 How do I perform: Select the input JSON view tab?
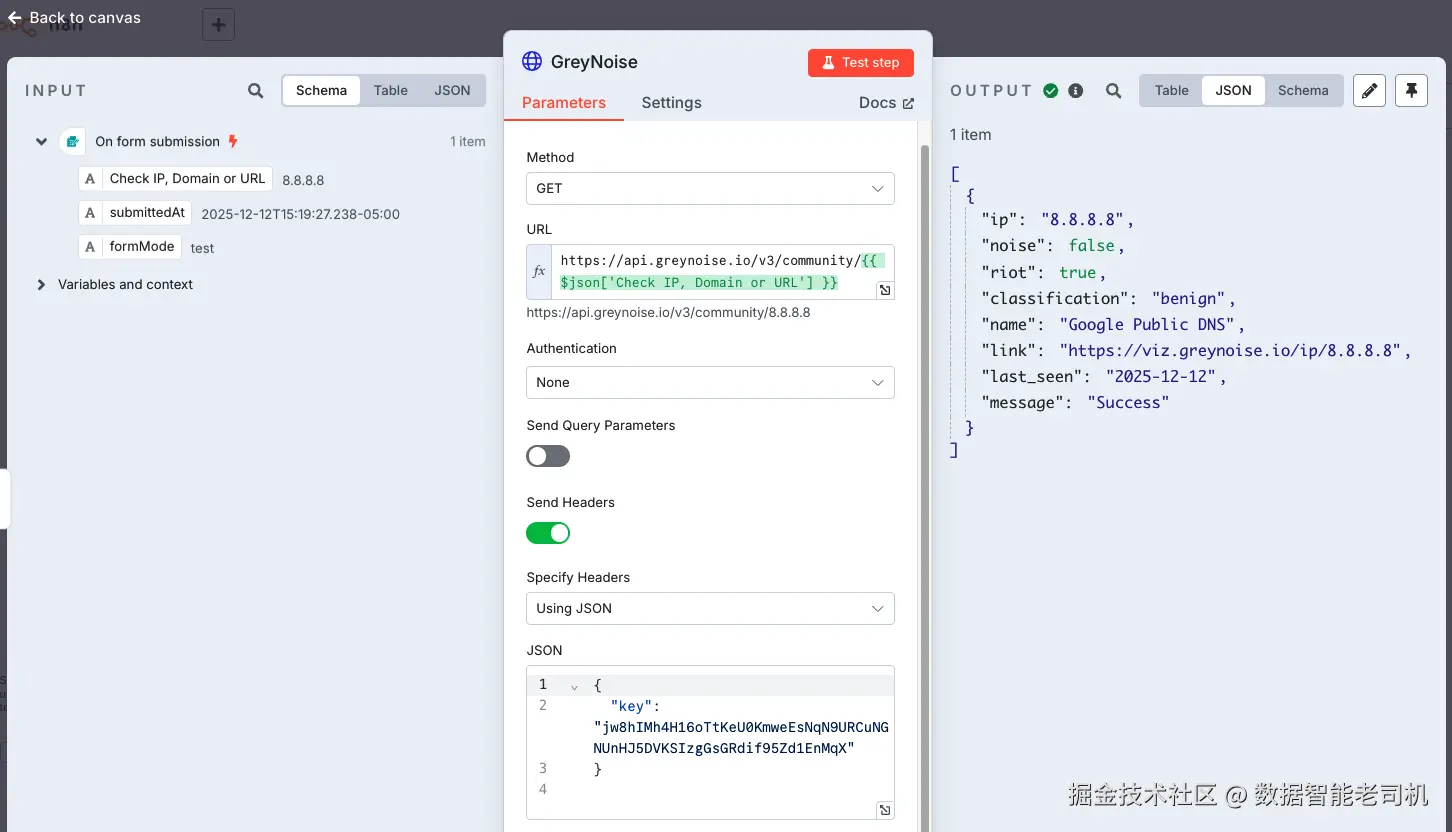(452, 90)
